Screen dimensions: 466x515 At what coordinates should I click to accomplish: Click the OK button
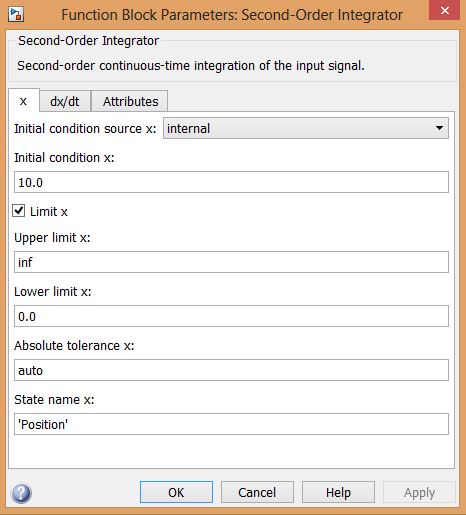[176, 492]
